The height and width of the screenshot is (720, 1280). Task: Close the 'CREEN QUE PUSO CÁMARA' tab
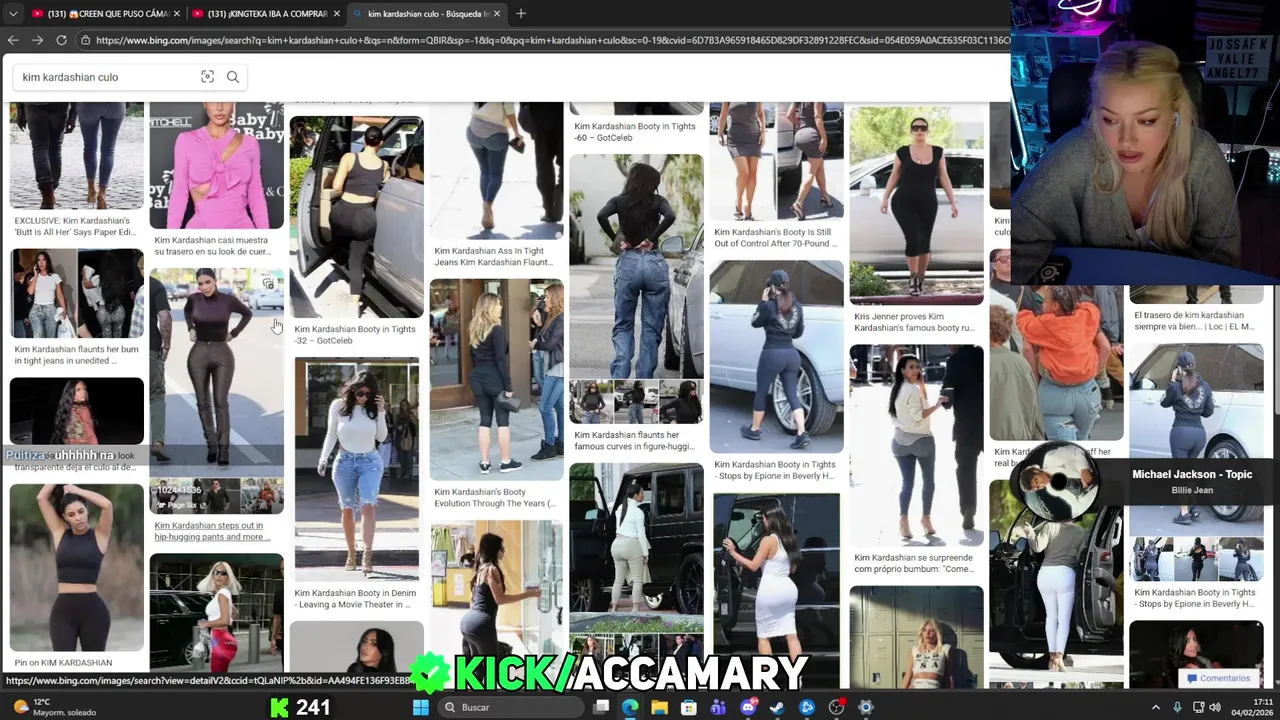pyautogui.click(x=177, y=14)
